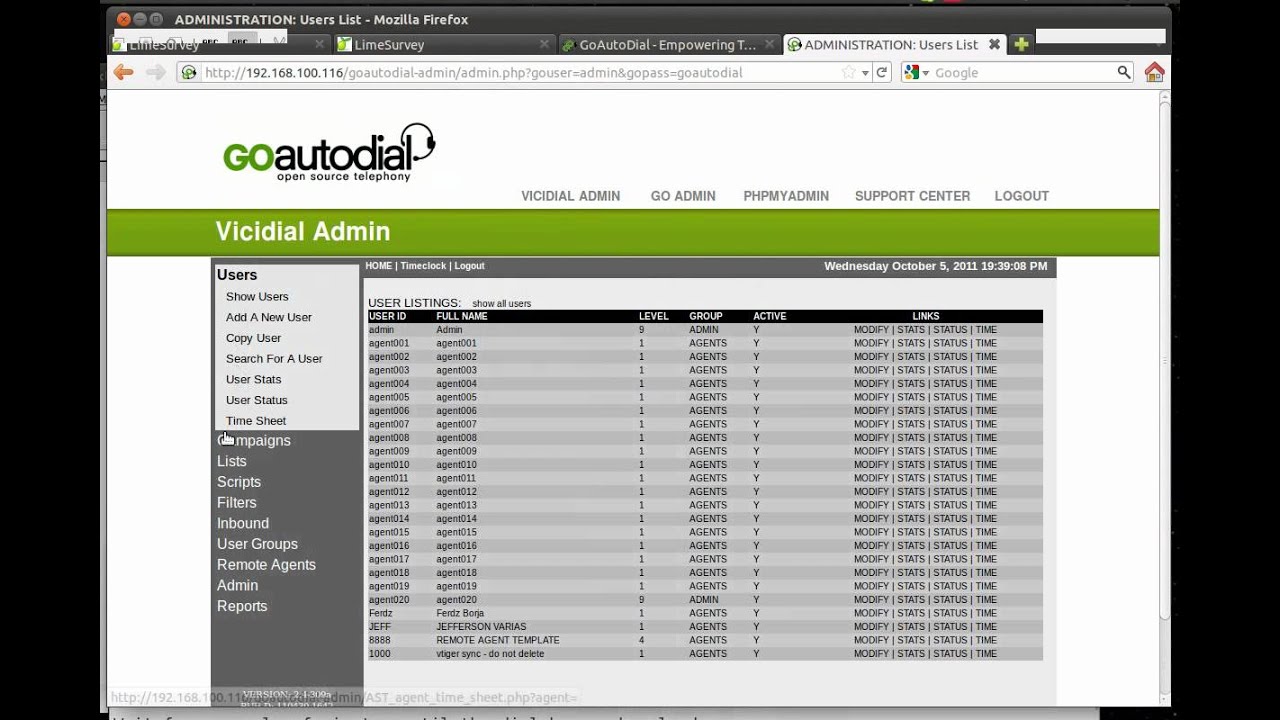Reload the page with the refresh icon
Screen dimensions: 1280x720
(882, 72)
